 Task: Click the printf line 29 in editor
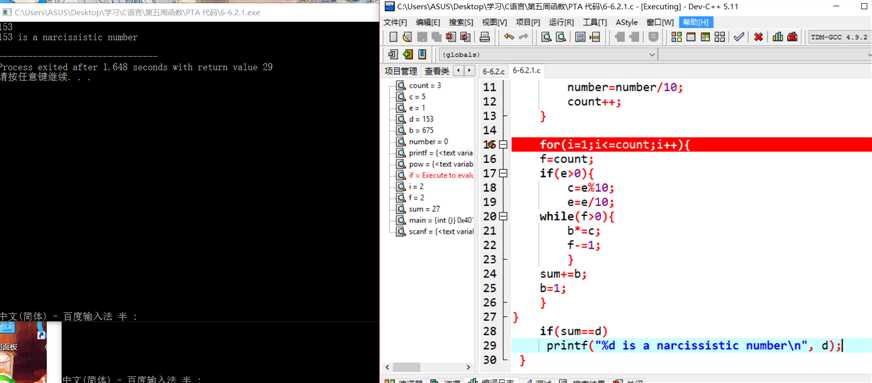pyautogui.click(x=691, y=345)
